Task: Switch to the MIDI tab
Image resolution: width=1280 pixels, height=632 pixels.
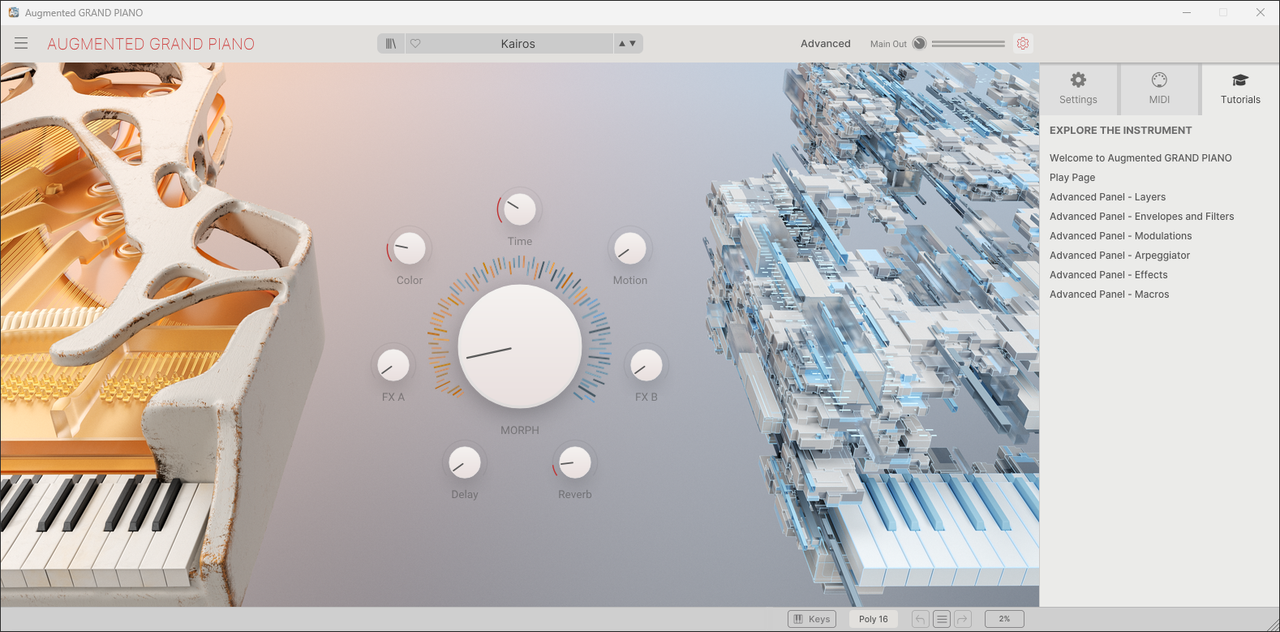Action: click(1159, 88)
